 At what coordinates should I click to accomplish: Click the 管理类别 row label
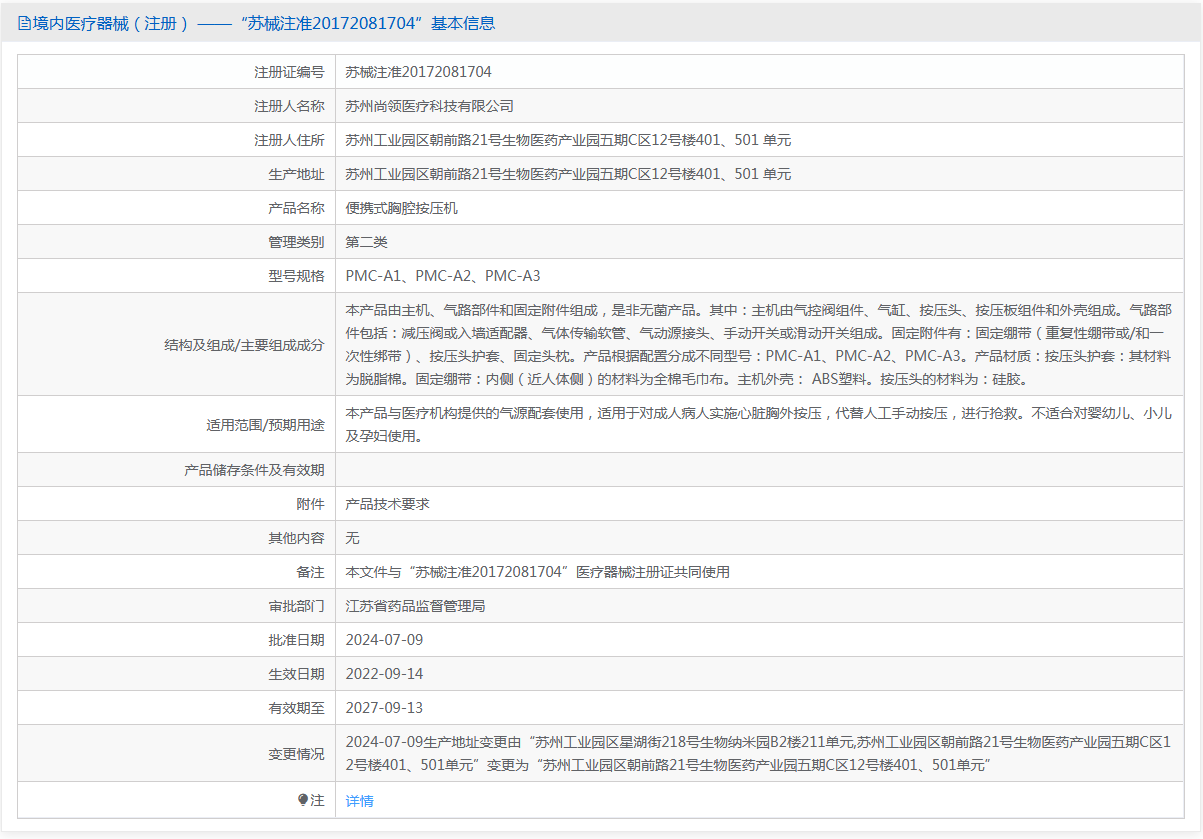[296, 242]
